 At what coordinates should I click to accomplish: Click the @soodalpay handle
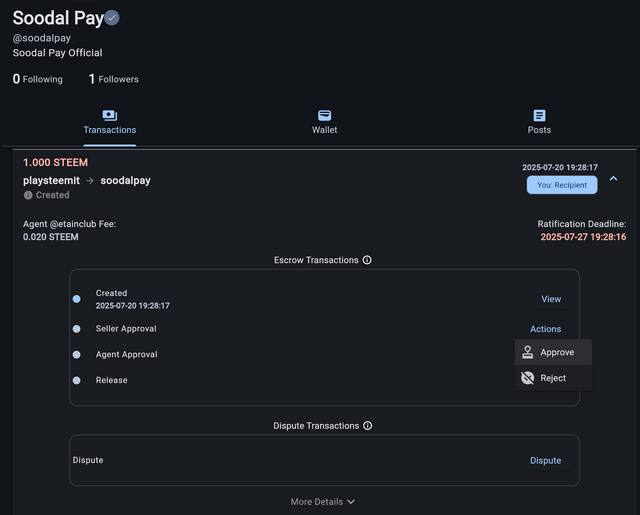42,38
